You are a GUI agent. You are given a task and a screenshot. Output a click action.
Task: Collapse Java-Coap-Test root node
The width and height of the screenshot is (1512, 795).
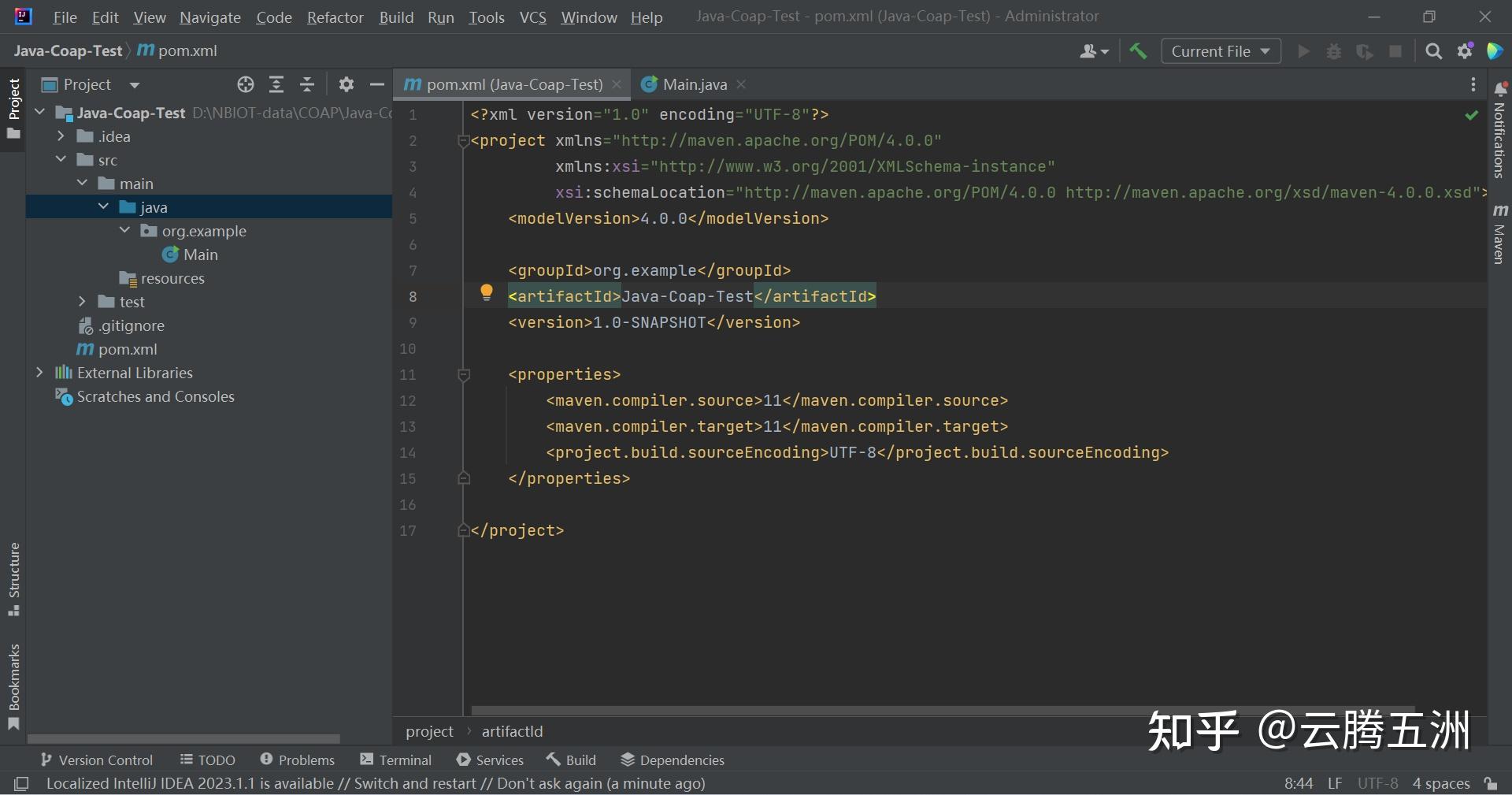coord(40,113)
